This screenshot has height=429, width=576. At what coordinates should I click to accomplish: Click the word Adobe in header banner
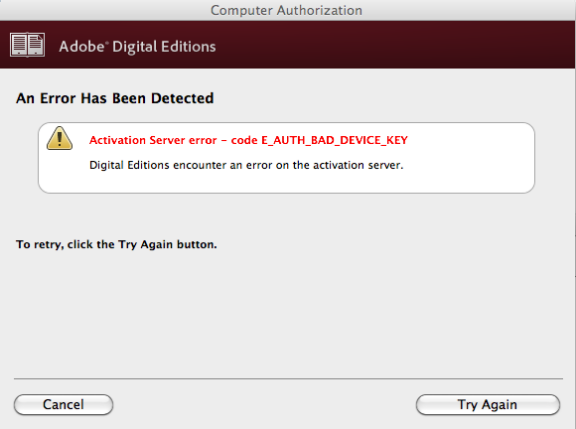click(82, 47)
